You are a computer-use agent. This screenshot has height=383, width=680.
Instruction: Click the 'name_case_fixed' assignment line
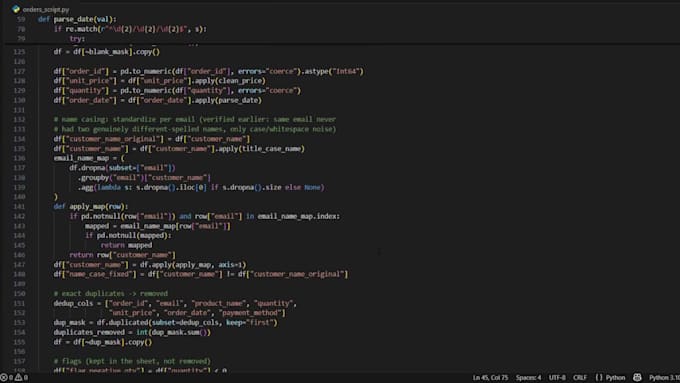coord(201,274)
